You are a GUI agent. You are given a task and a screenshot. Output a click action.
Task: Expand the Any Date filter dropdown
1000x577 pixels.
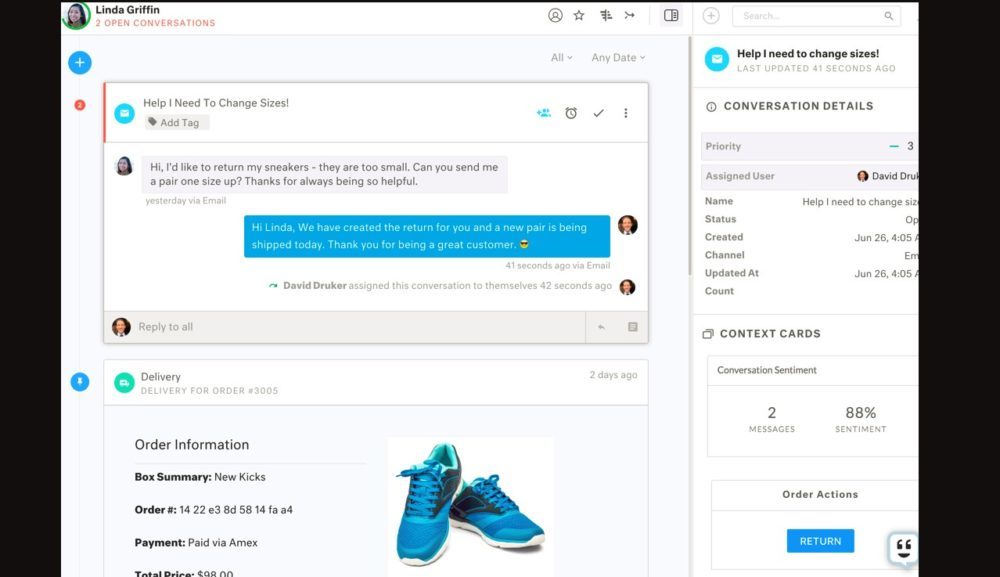click(618, 58)
